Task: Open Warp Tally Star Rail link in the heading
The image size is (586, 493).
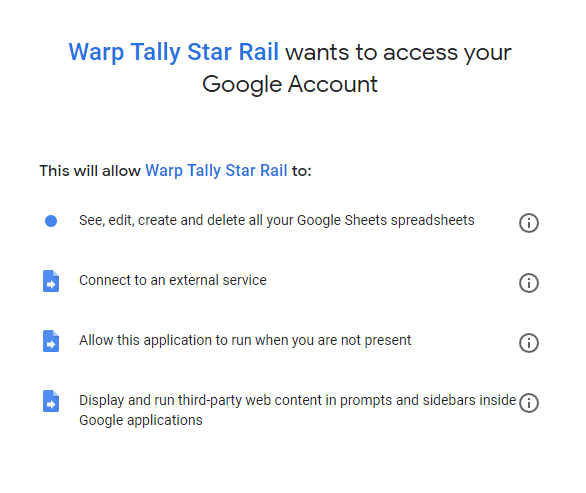Action: click(x=173, y=52)
